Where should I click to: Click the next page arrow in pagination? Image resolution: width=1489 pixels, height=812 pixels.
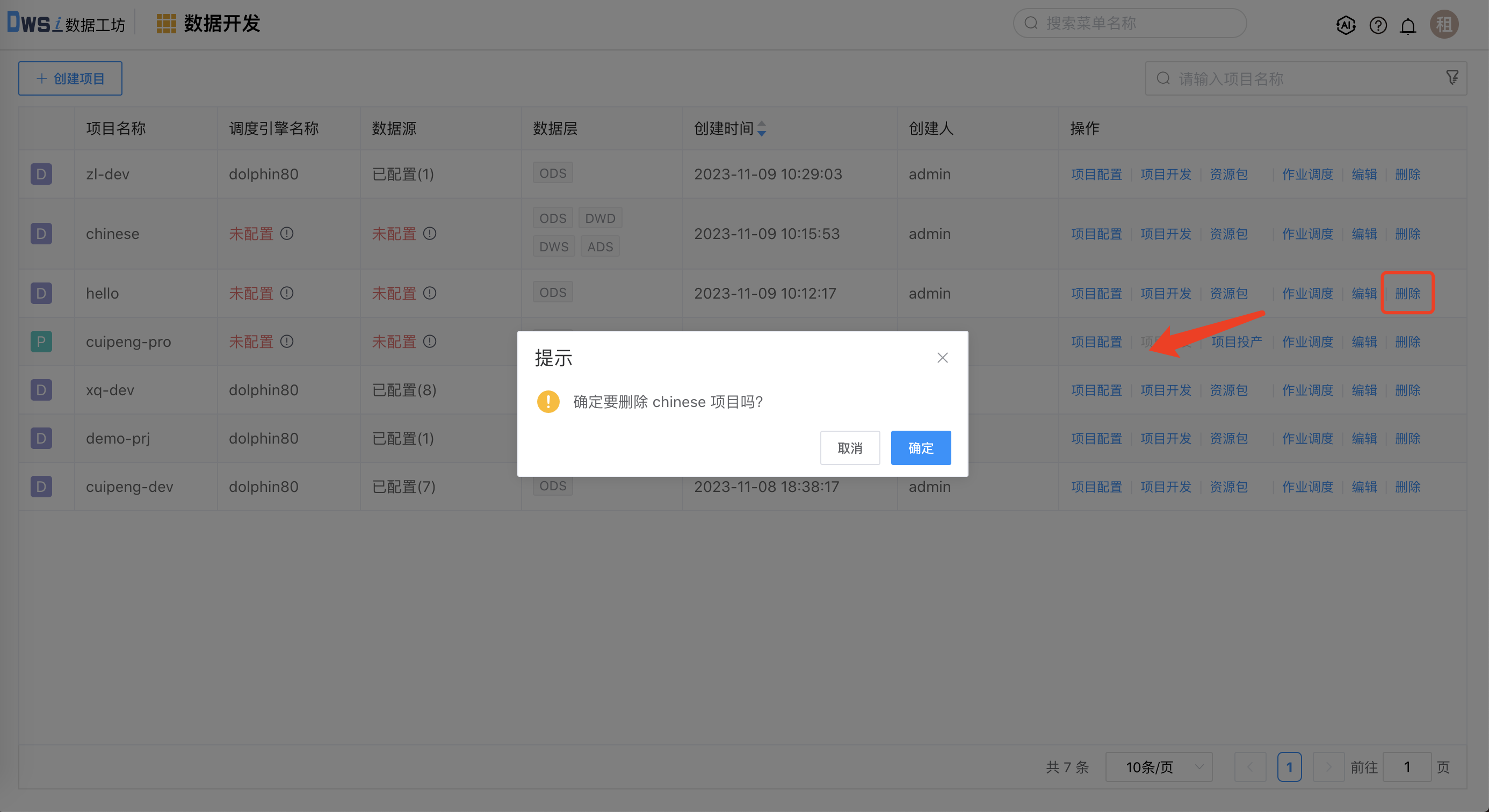click(x=1328, y=767)
